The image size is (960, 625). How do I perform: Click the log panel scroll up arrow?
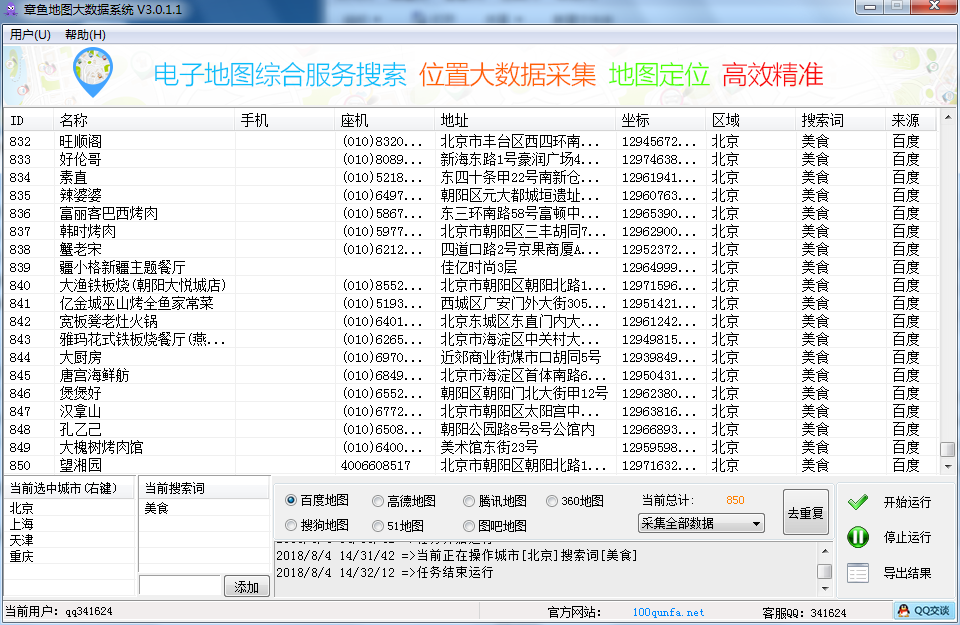pyautogui.click(x=825, y=551)
